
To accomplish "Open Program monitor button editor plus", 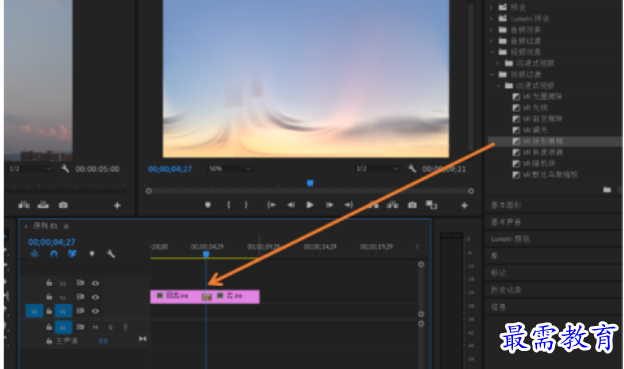I will point(464,205).
